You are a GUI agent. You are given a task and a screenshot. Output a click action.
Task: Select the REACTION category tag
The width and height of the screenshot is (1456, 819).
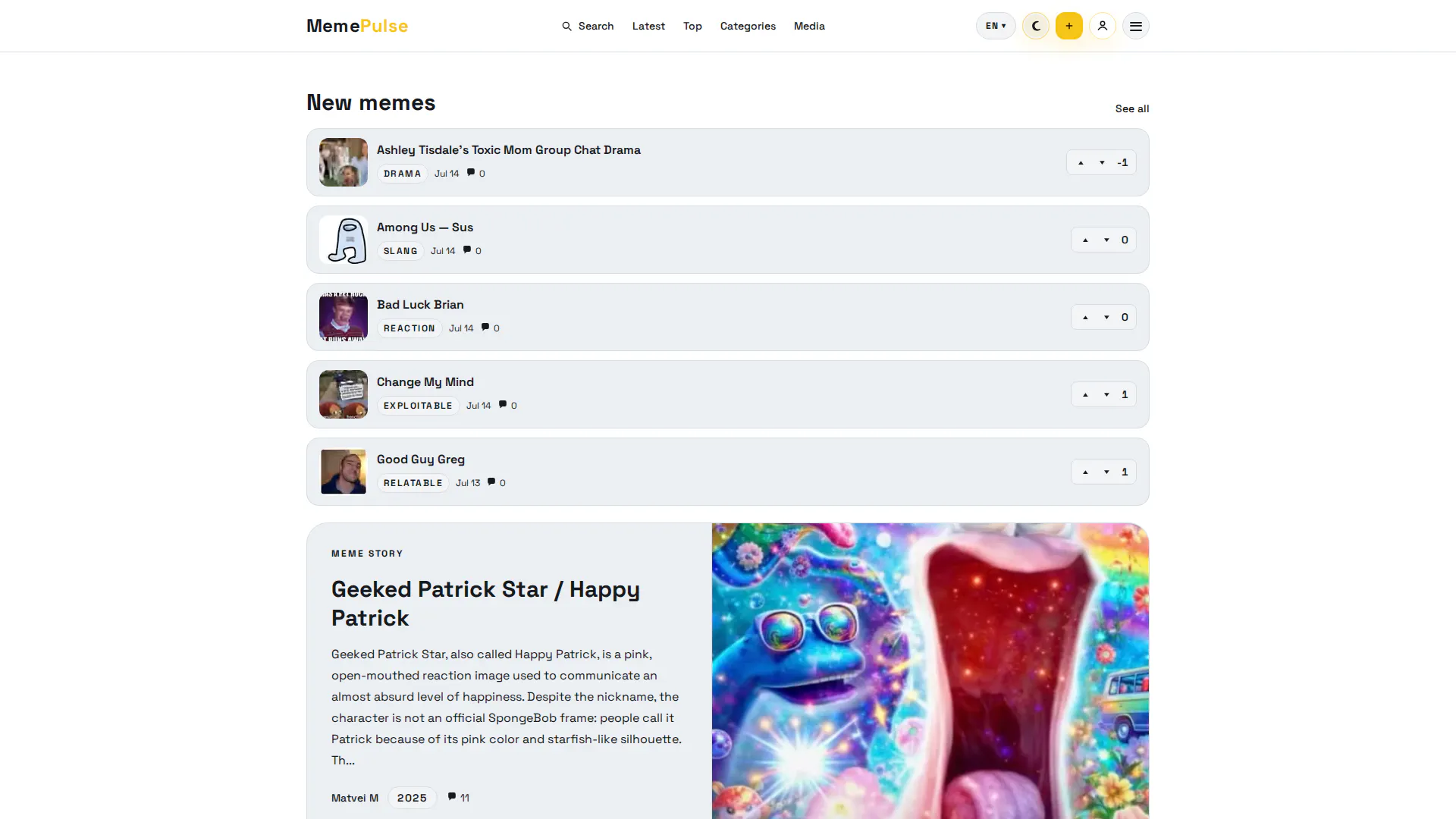click(x=409, y=328)
